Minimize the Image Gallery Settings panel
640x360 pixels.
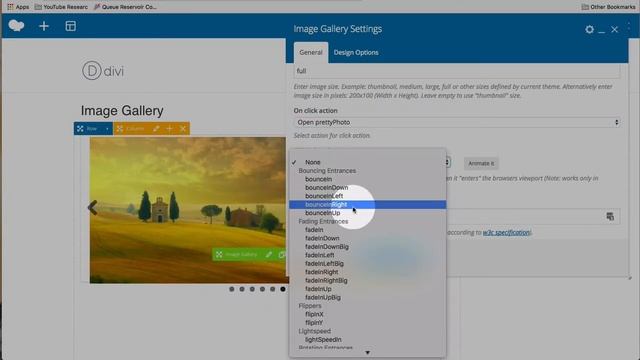602,32
